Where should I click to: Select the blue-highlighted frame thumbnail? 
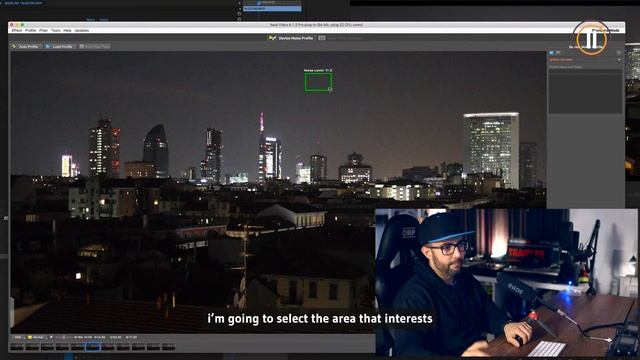93,347
